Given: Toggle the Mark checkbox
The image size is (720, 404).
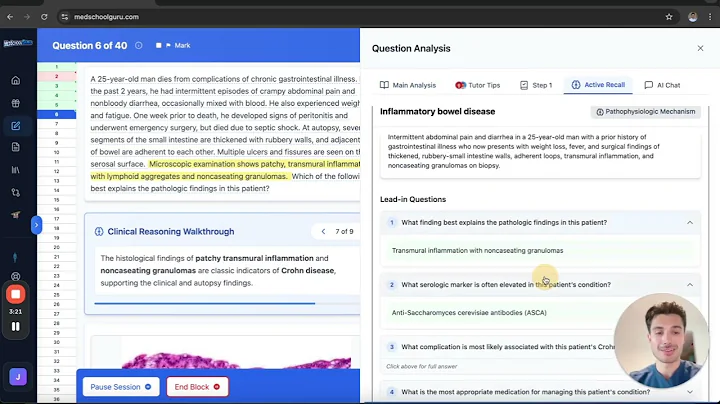Looking at the screenshot, I should coord(158,45).
